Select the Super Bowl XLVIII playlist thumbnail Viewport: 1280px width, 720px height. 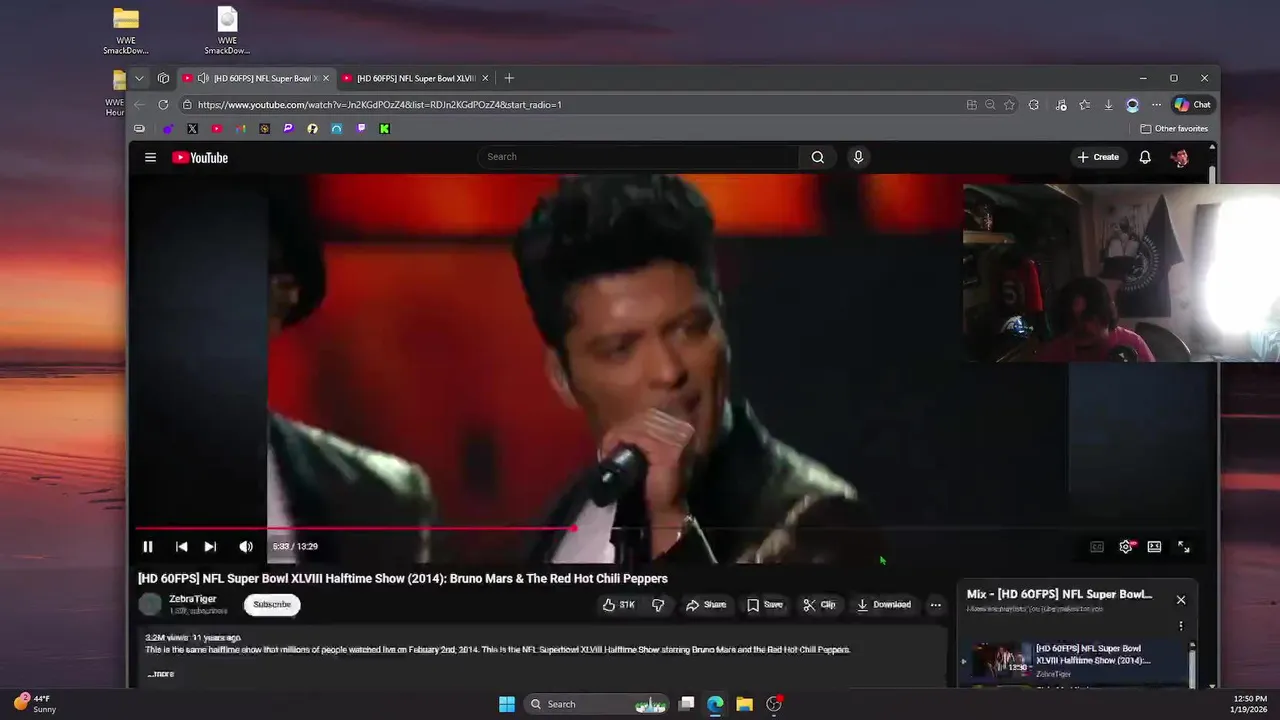(1002, 660)
